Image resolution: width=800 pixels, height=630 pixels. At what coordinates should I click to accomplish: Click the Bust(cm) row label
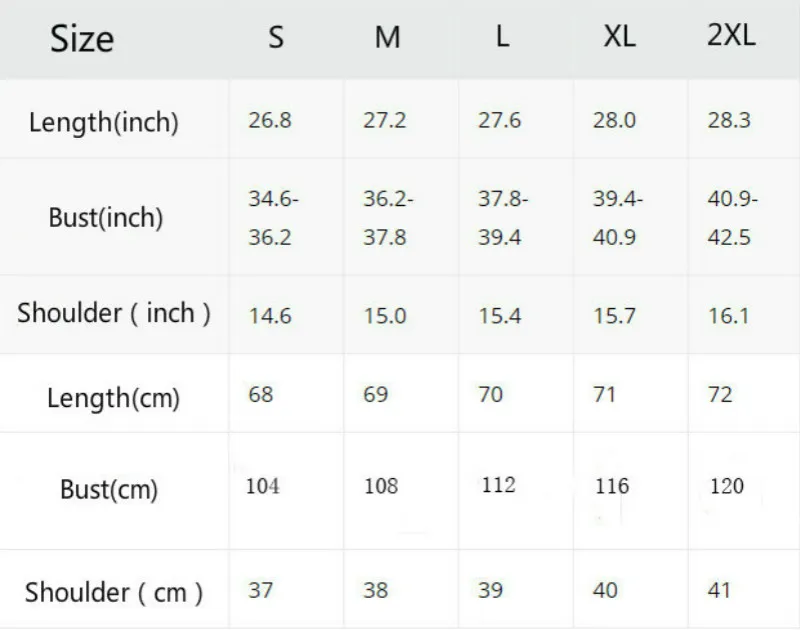coord(109,490)
